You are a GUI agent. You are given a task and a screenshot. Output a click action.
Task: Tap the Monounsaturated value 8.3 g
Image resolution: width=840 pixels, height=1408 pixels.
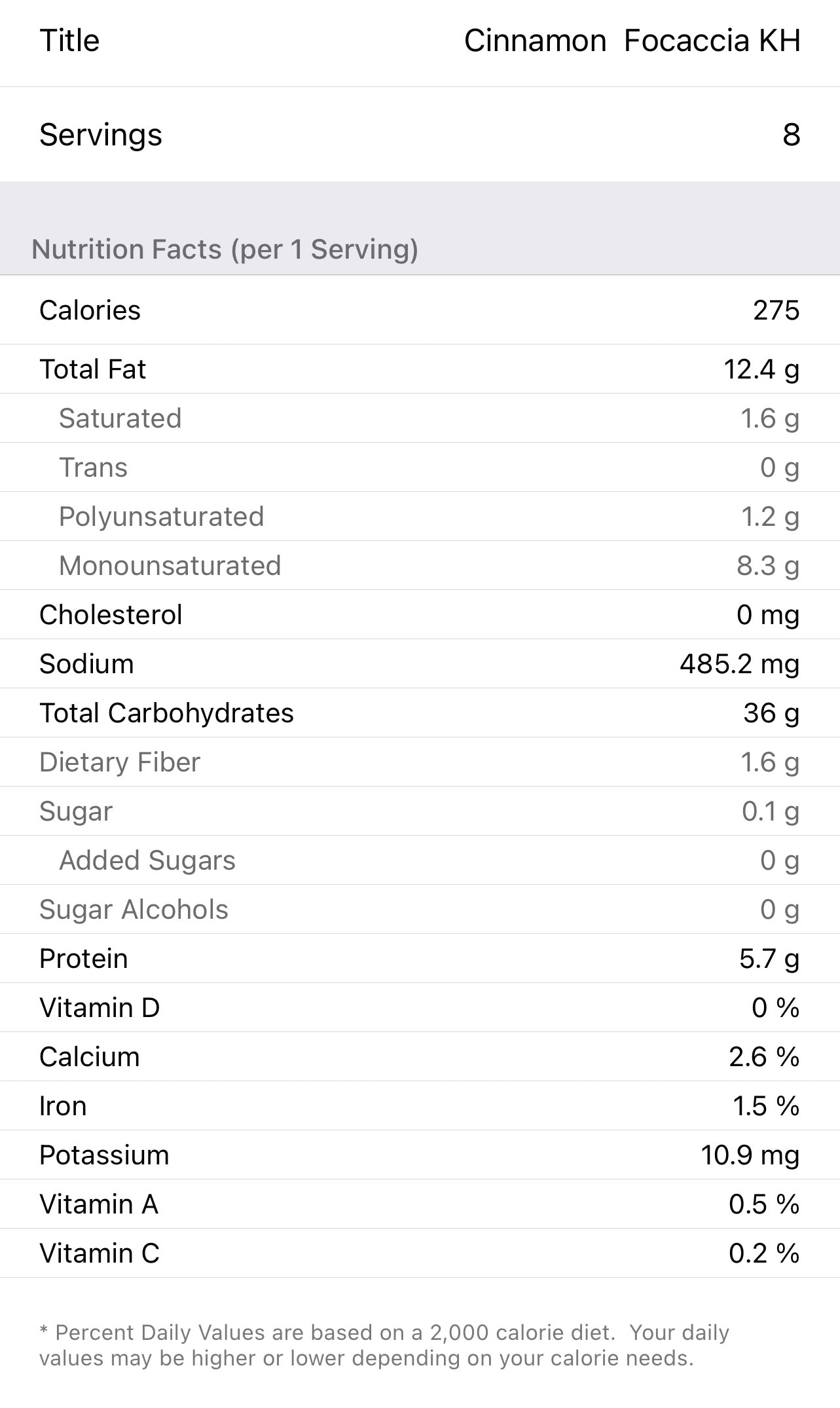pos(767,566)
